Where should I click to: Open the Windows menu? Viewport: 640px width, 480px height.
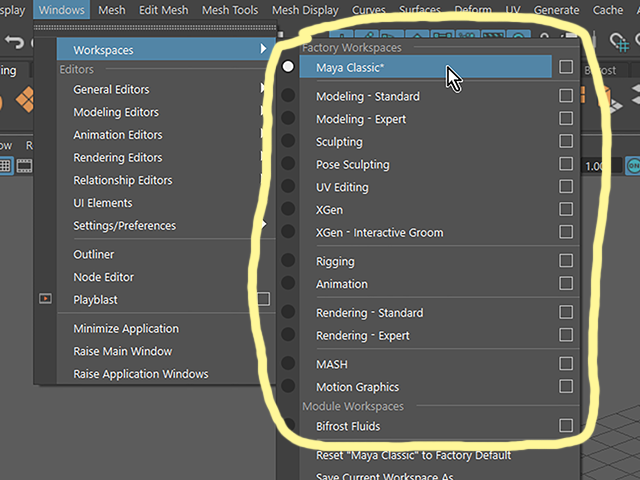point(62,10)
